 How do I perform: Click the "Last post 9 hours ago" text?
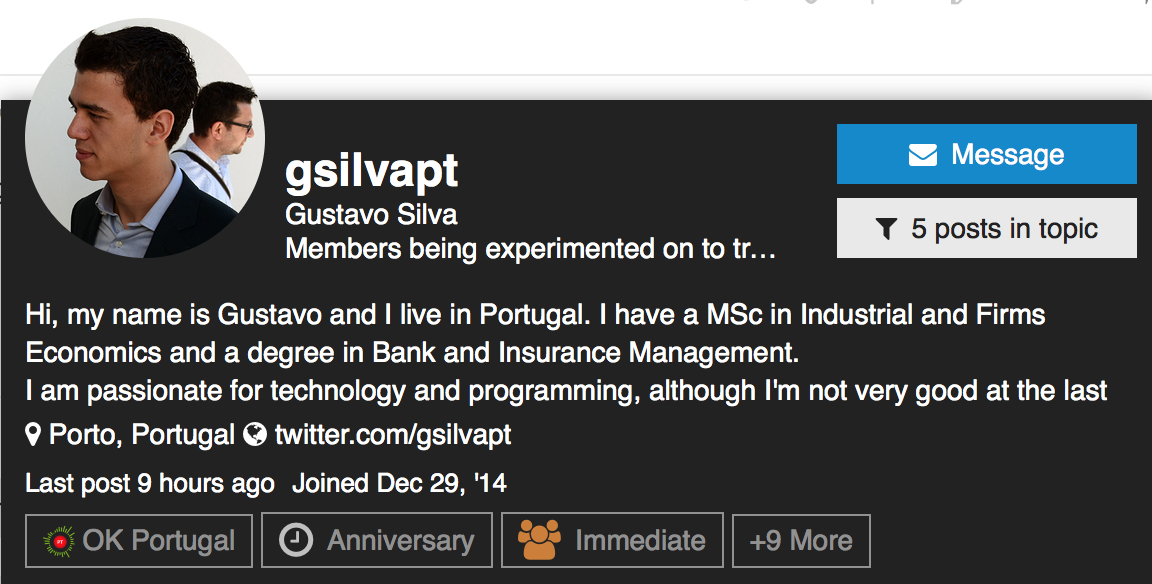point(150,484)
